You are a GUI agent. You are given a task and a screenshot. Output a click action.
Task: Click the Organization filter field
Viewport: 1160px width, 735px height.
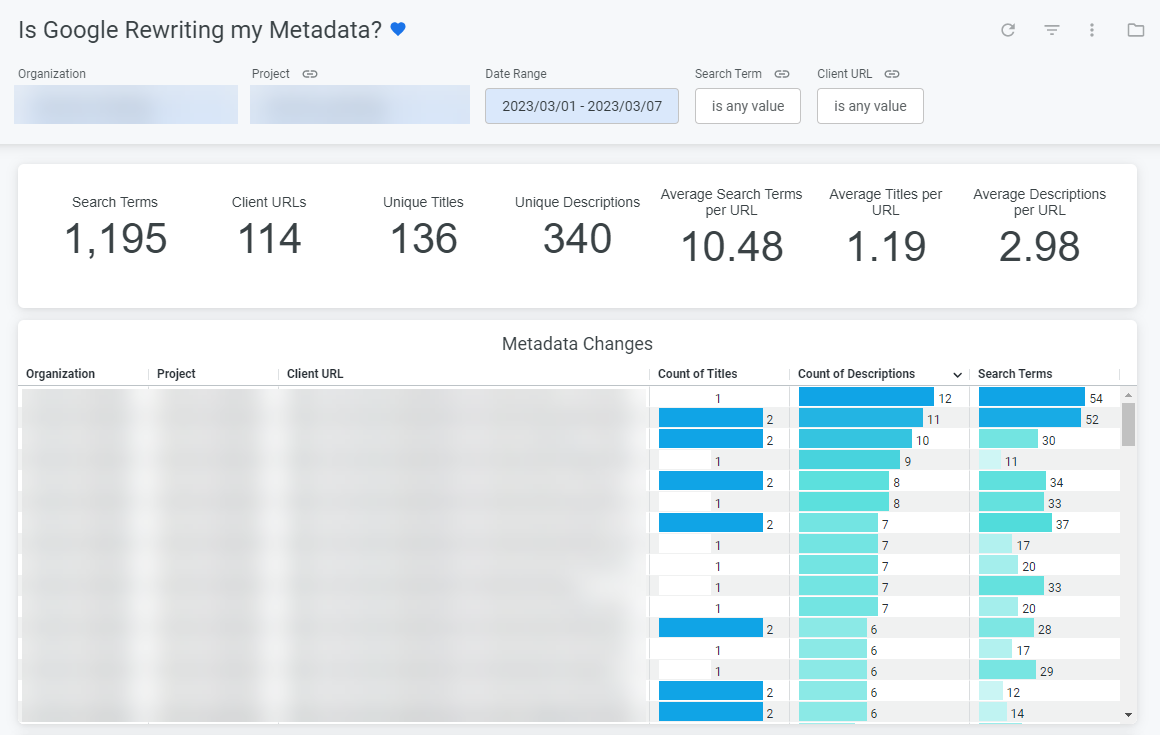click(x=126, y=105)
